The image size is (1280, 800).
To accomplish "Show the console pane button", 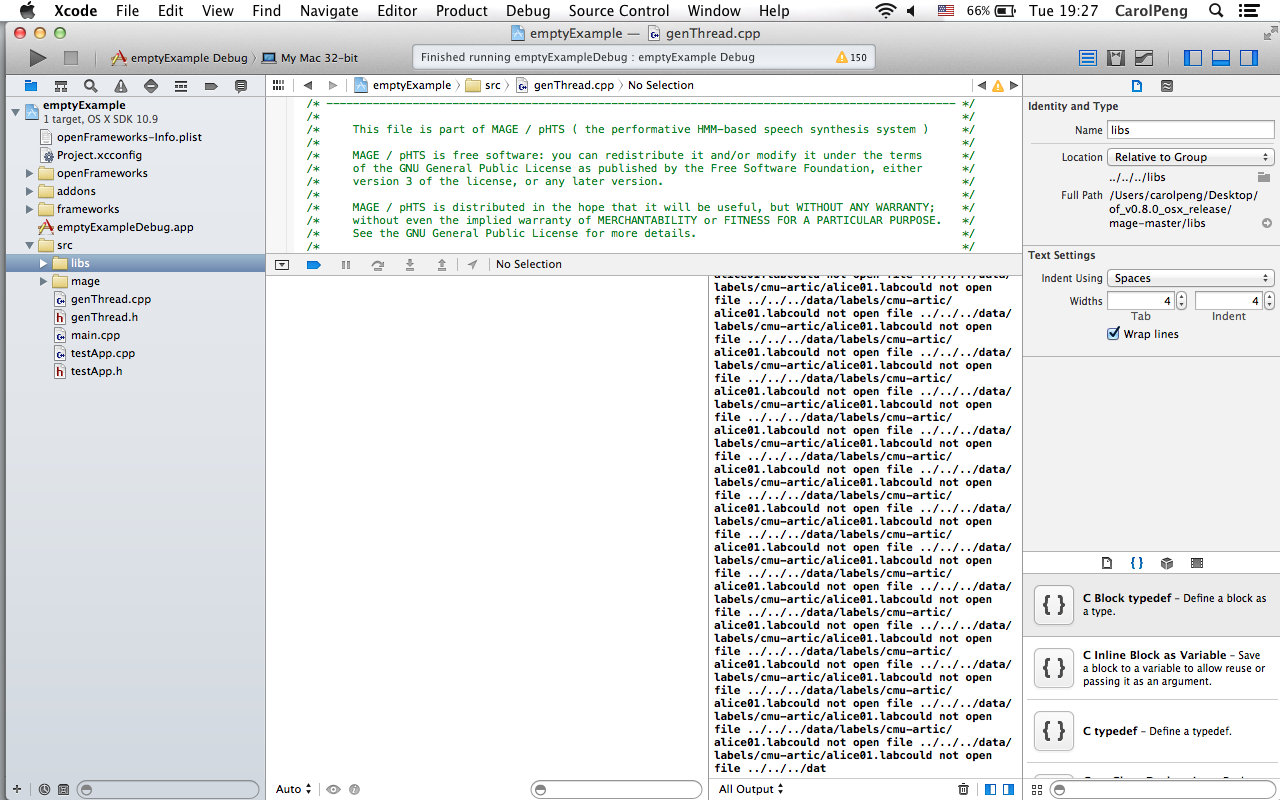I will click(x=1007, y=789).
